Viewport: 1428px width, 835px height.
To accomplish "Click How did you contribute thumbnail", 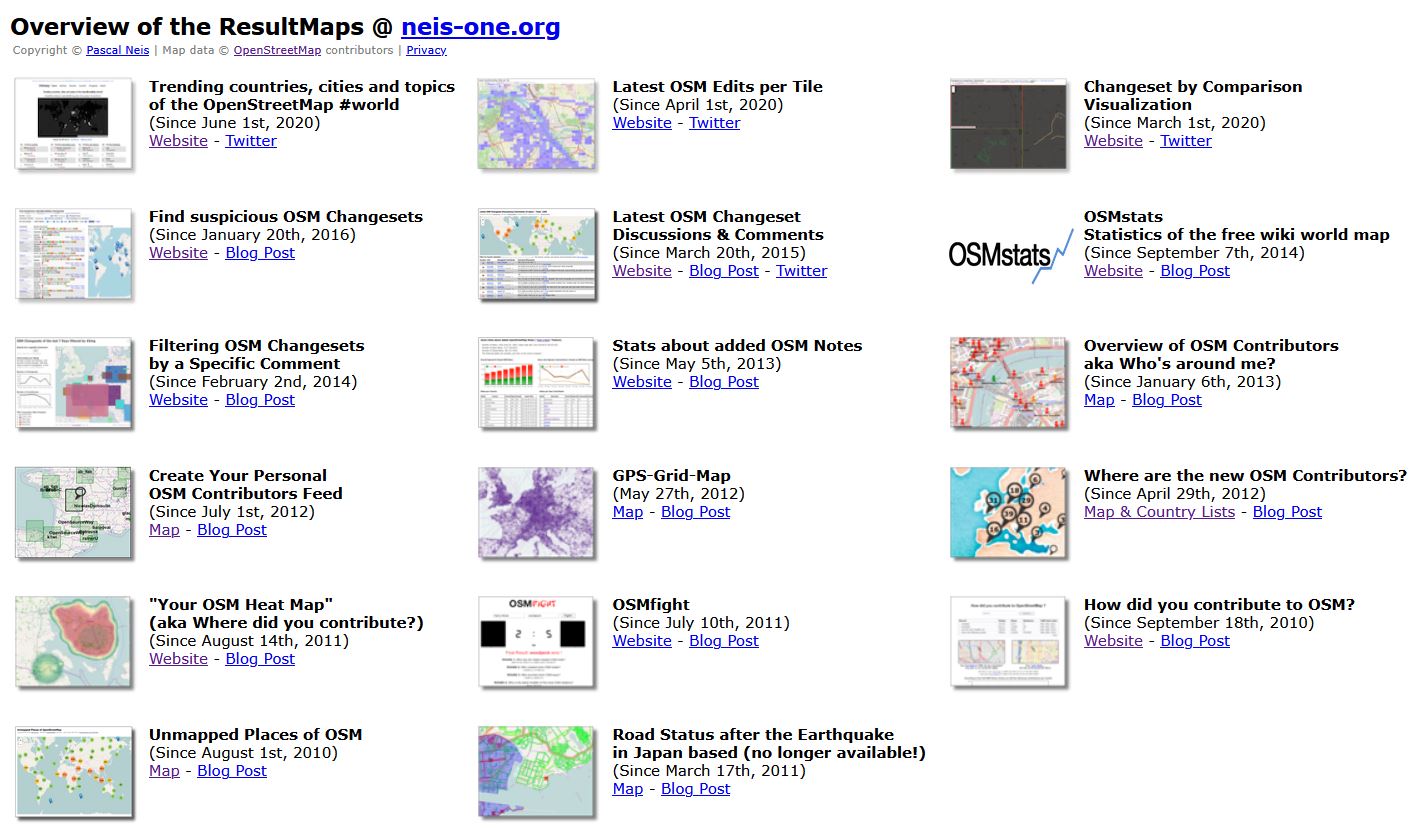I will pyautogui.click(x=1009, y=642).
